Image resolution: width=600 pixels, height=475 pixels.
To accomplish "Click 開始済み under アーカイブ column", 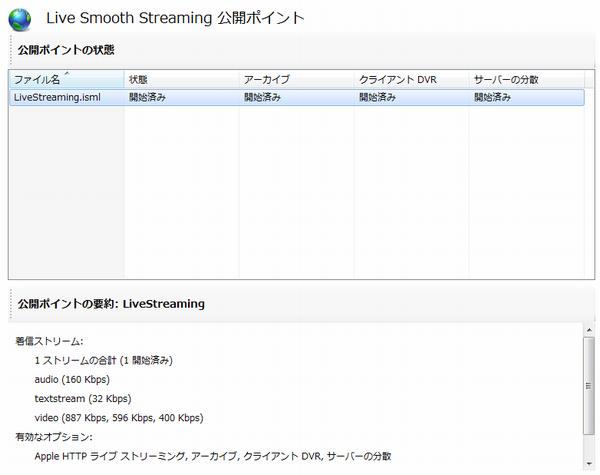I will [262, 97].
